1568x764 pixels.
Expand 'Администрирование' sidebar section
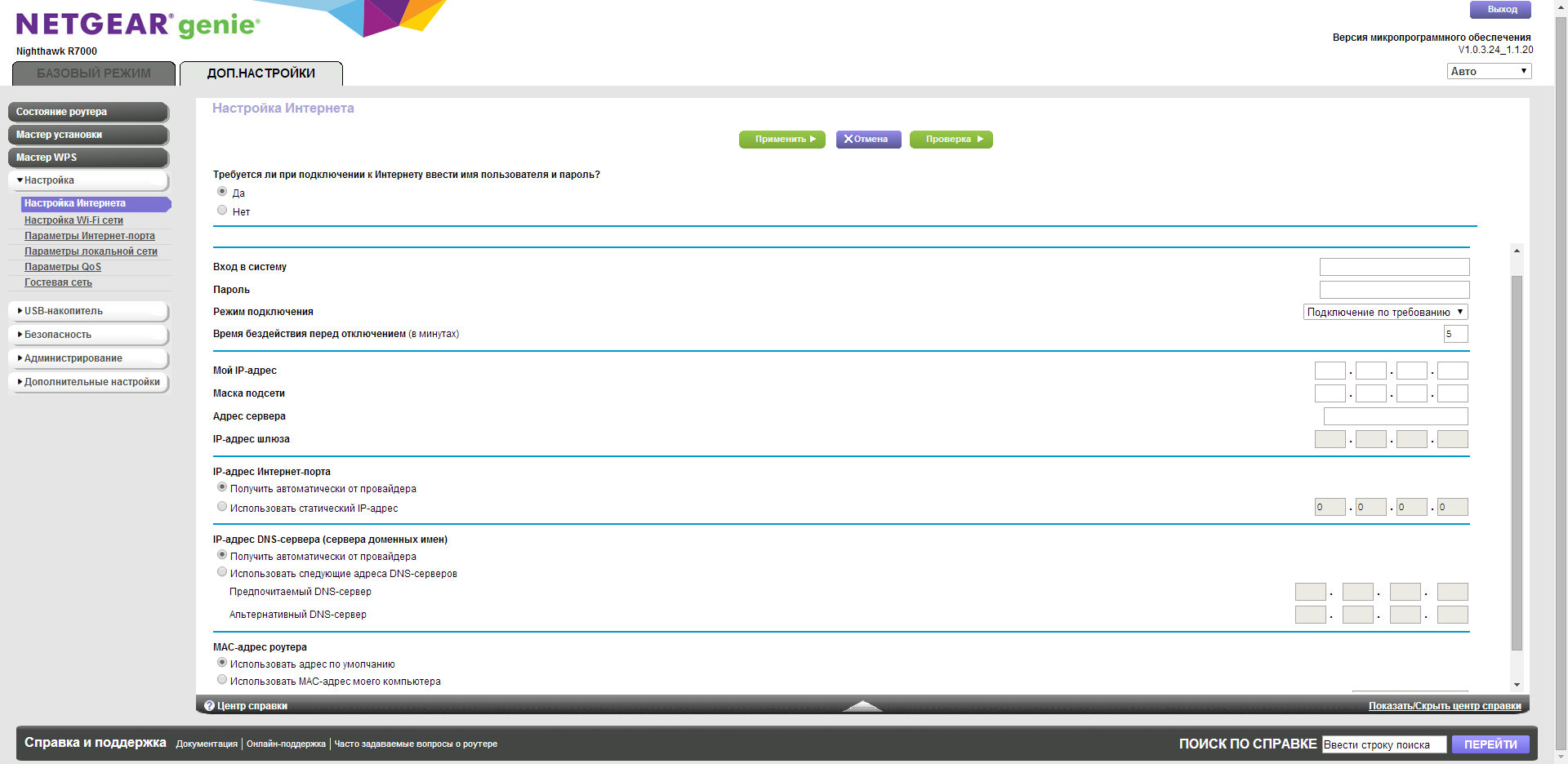coord(88,358)
